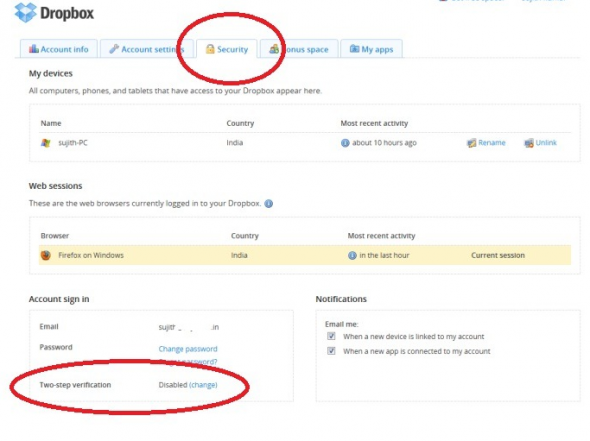The width and height of the screenshot is (590, 441).
Task: Click the Browser column header
Action: [55, 236]
